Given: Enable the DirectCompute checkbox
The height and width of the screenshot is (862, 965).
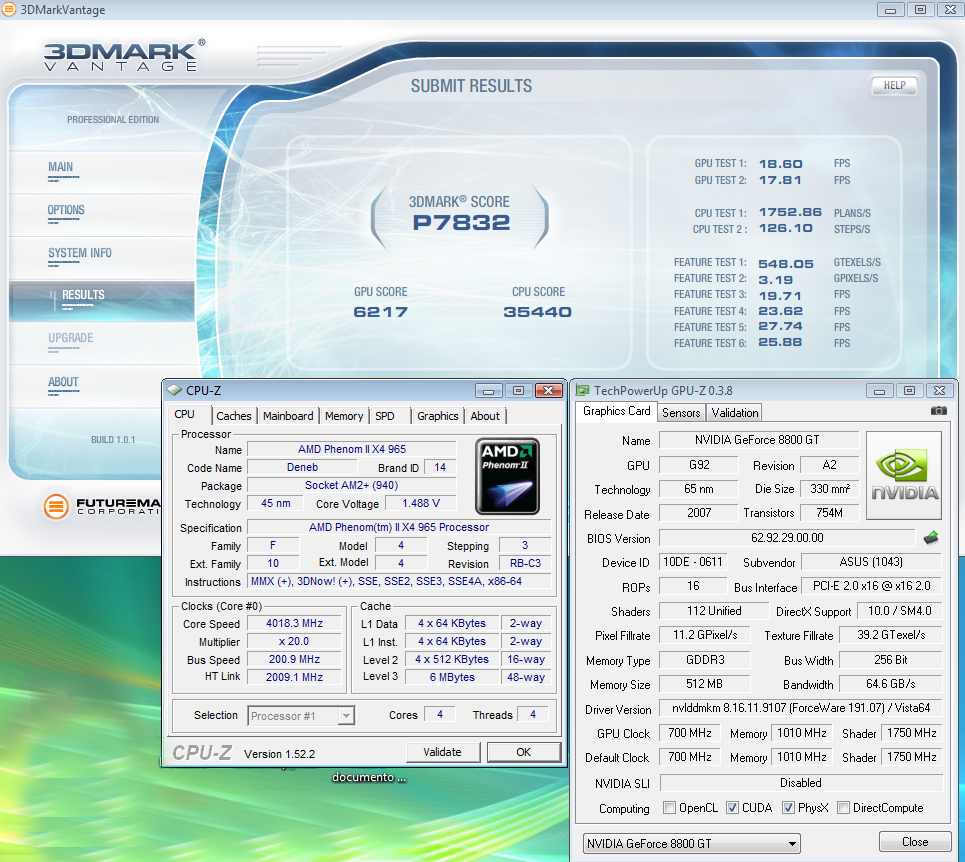Looking at the screenshot, I should 843,808.
